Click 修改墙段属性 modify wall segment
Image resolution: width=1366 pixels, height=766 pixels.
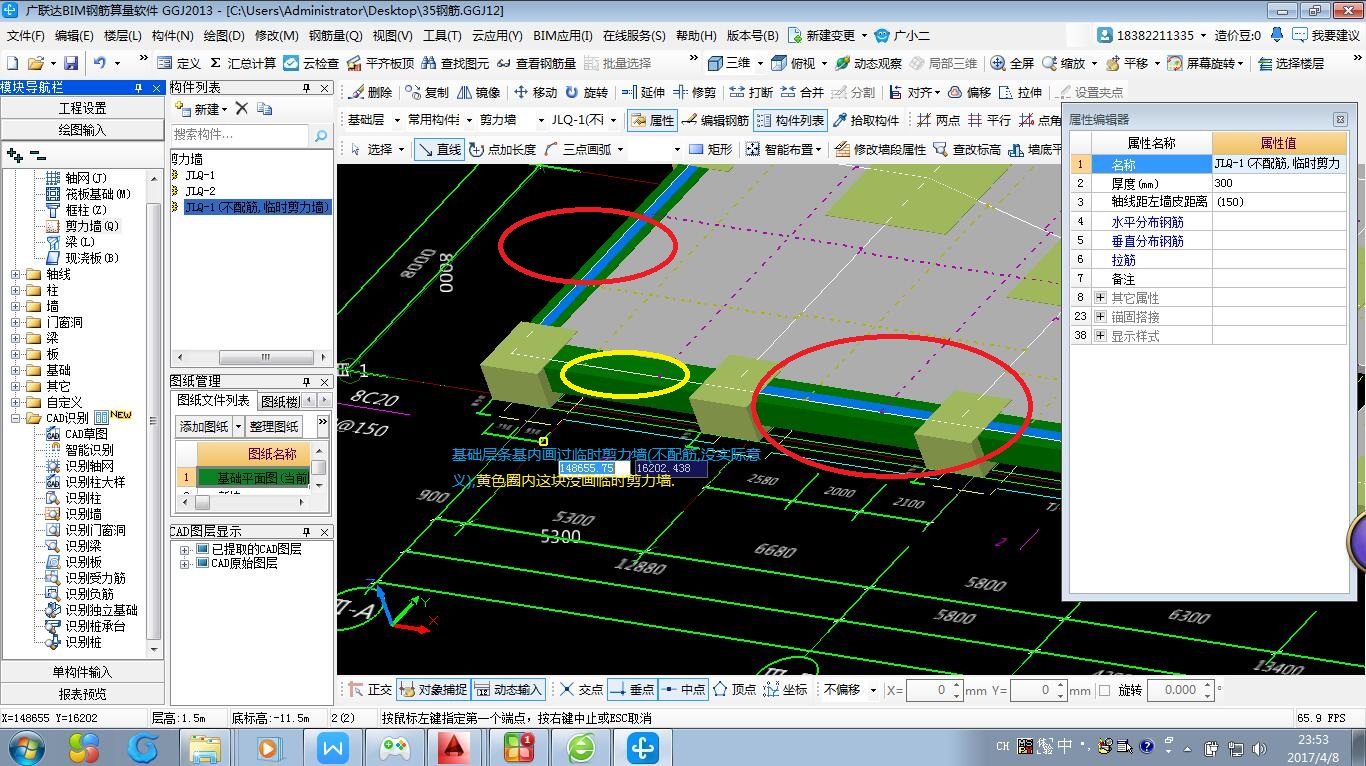(880, 149)
